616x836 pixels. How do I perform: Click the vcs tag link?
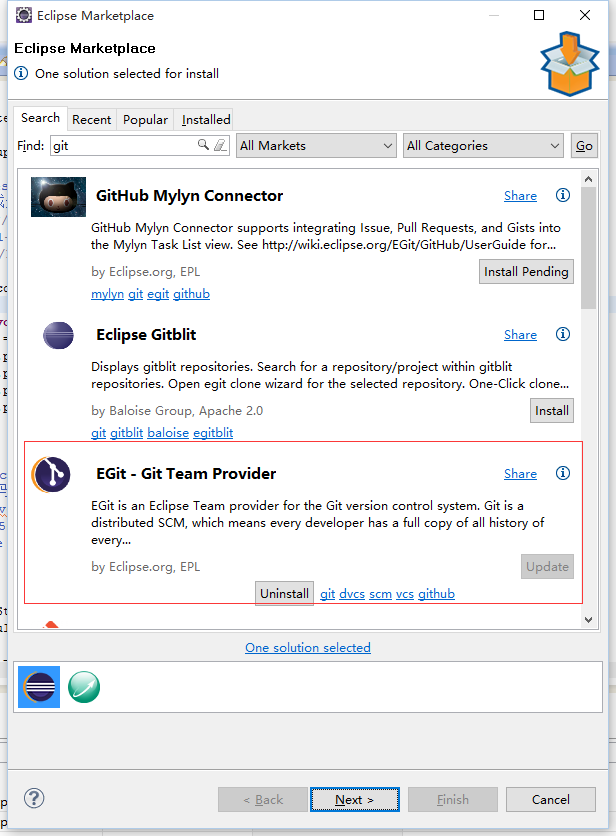click(405, 594)
